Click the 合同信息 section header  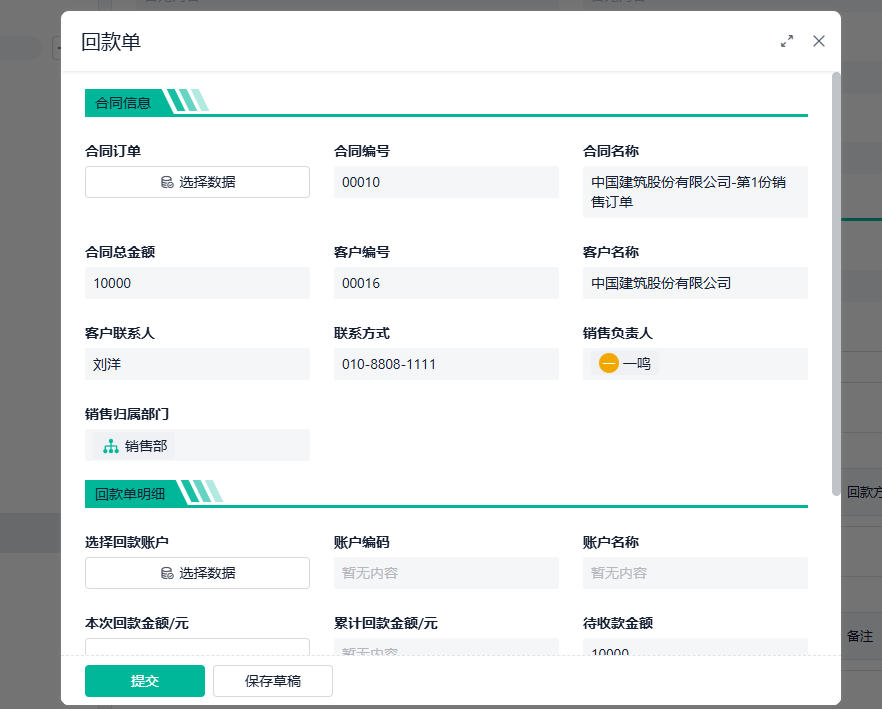124,102
